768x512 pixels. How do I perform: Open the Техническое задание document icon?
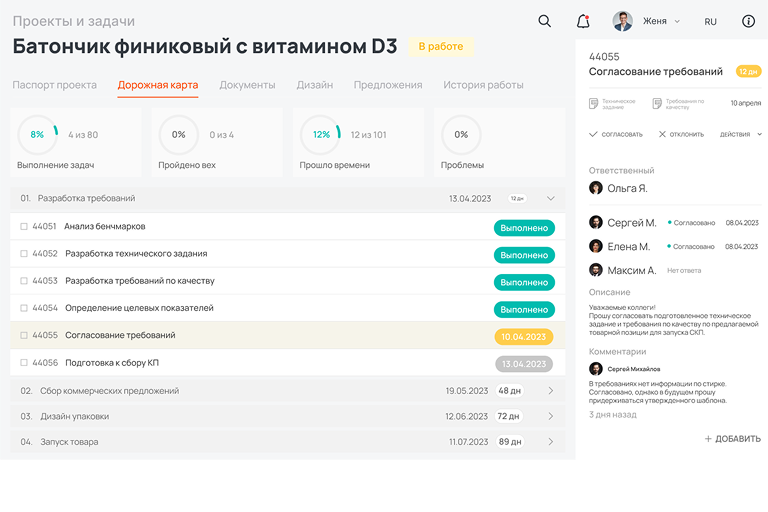pos(594,103)
